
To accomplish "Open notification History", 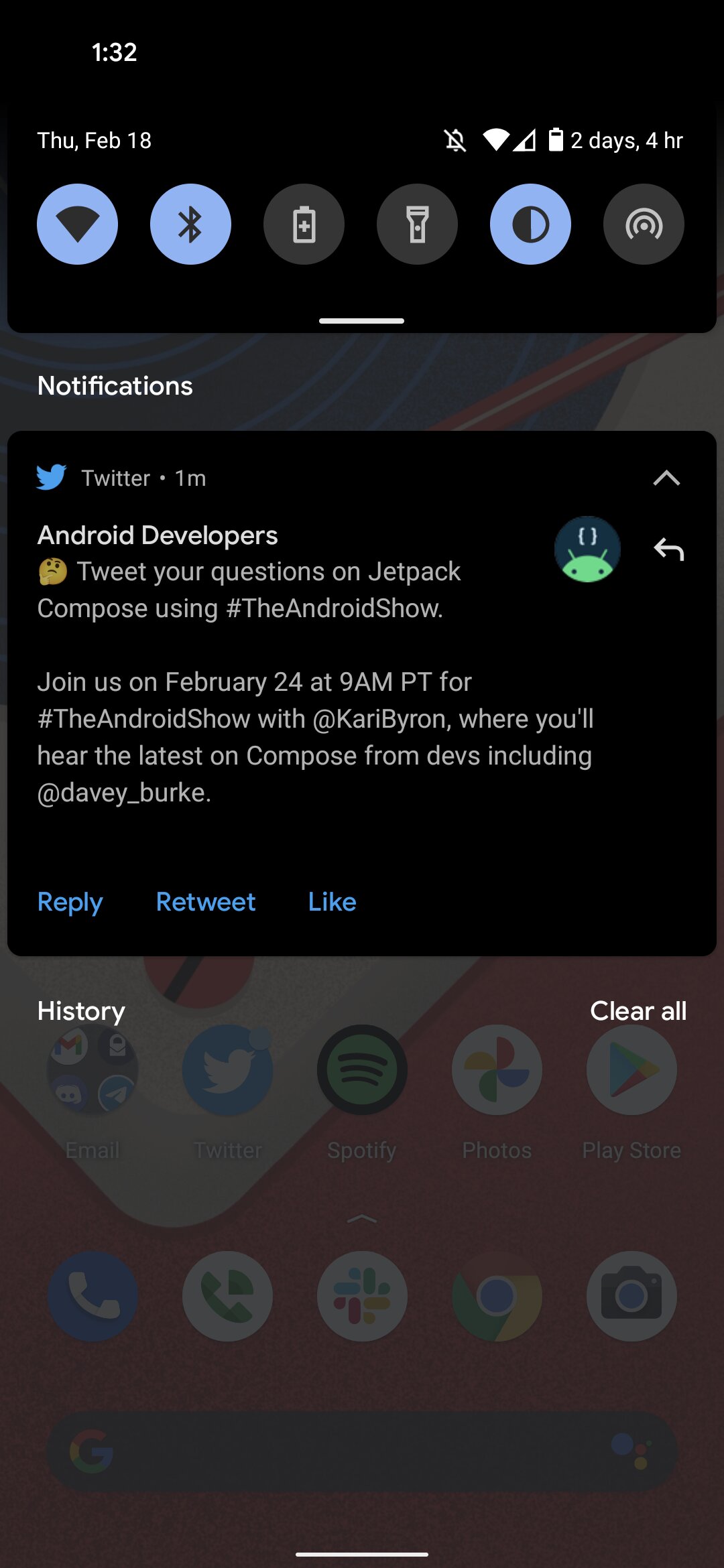I will pyautogui.click(x=81, y=1011).
